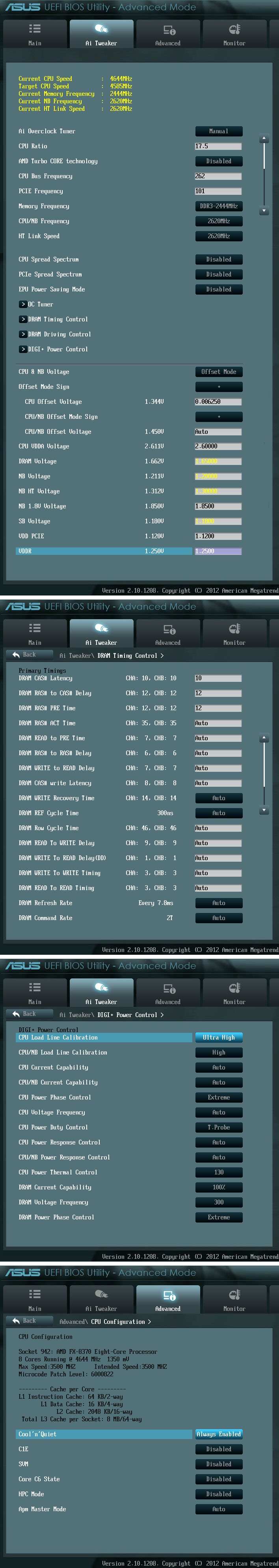Click the Advanced tab icon on the main Ai Tweaker screen

tap(169, 29)
